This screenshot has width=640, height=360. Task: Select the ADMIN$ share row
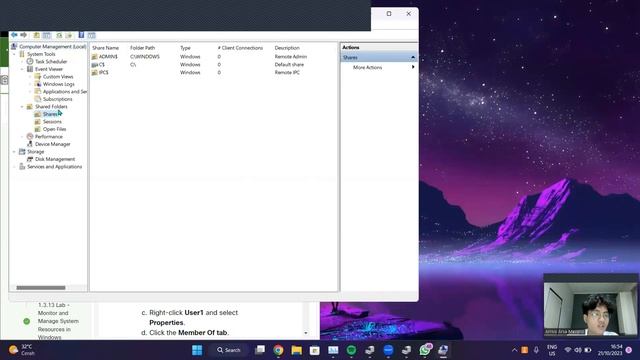(214, 57)
